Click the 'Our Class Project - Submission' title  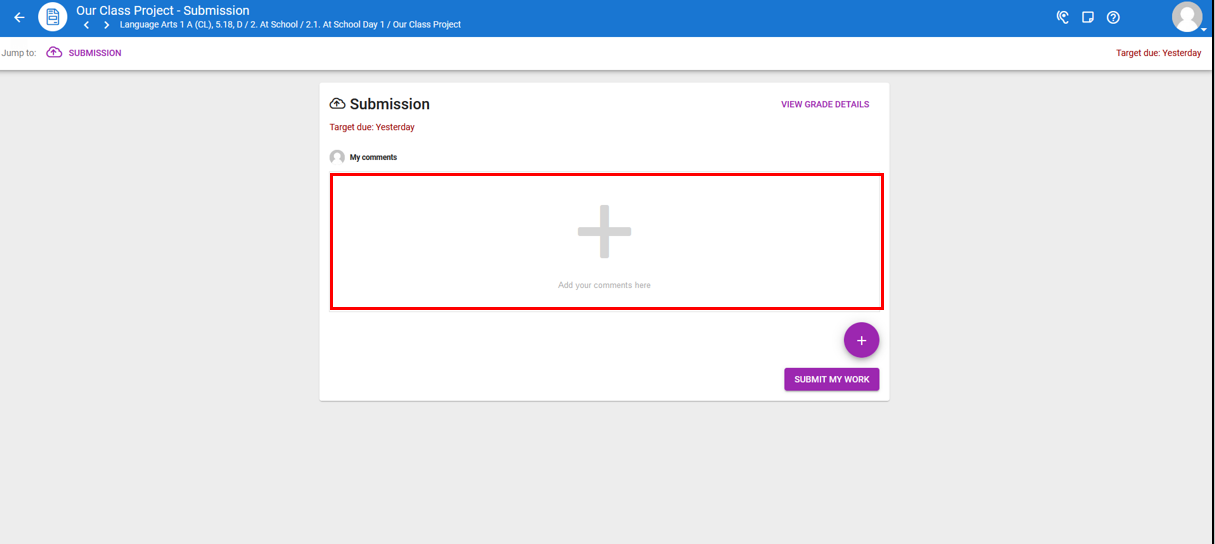pyautogui.click(x=163, y=11)
